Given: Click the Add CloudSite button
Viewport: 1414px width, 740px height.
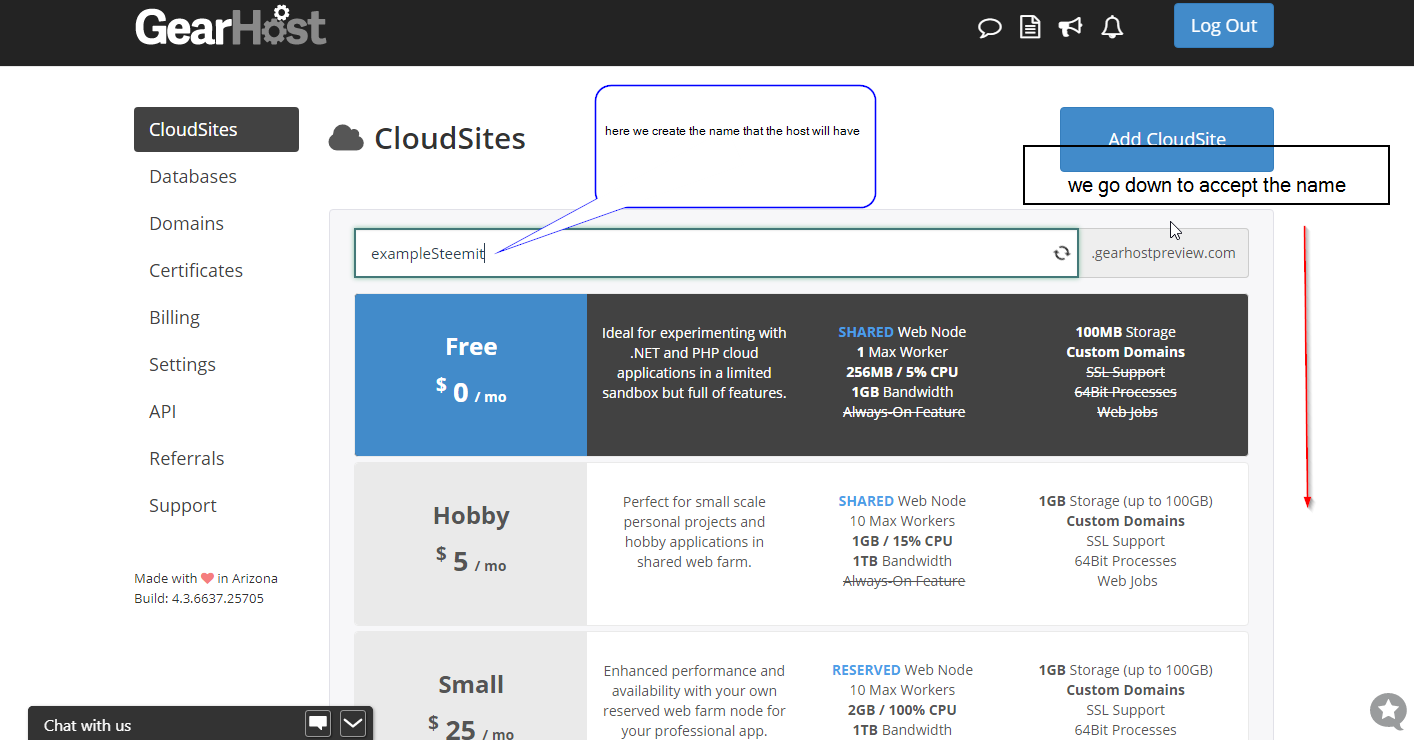Looking at the screenshot, I should pyautogui.click(x=1166, y=139).
